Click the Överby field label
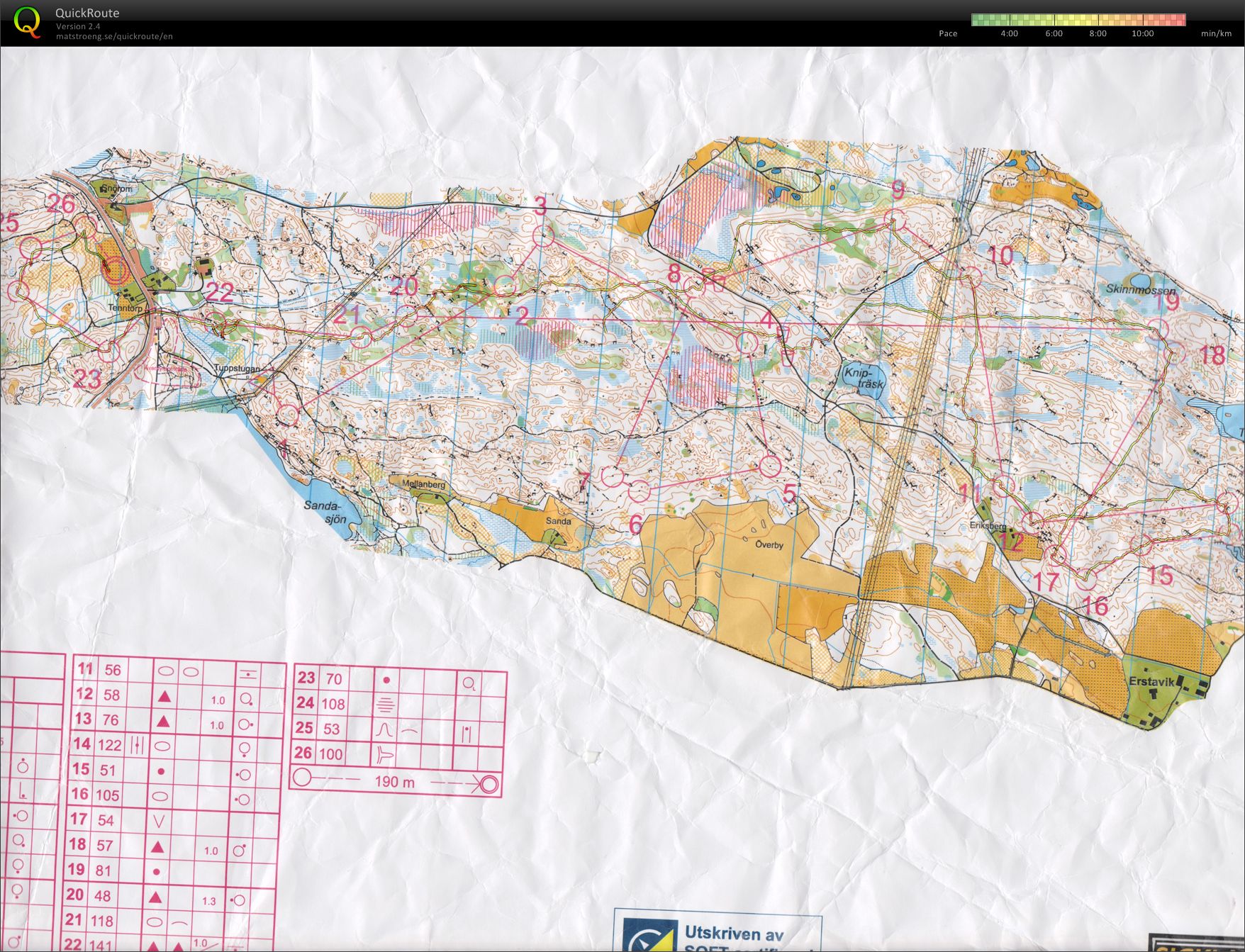Screen dimensions: 1245x952 pos(769,544)
